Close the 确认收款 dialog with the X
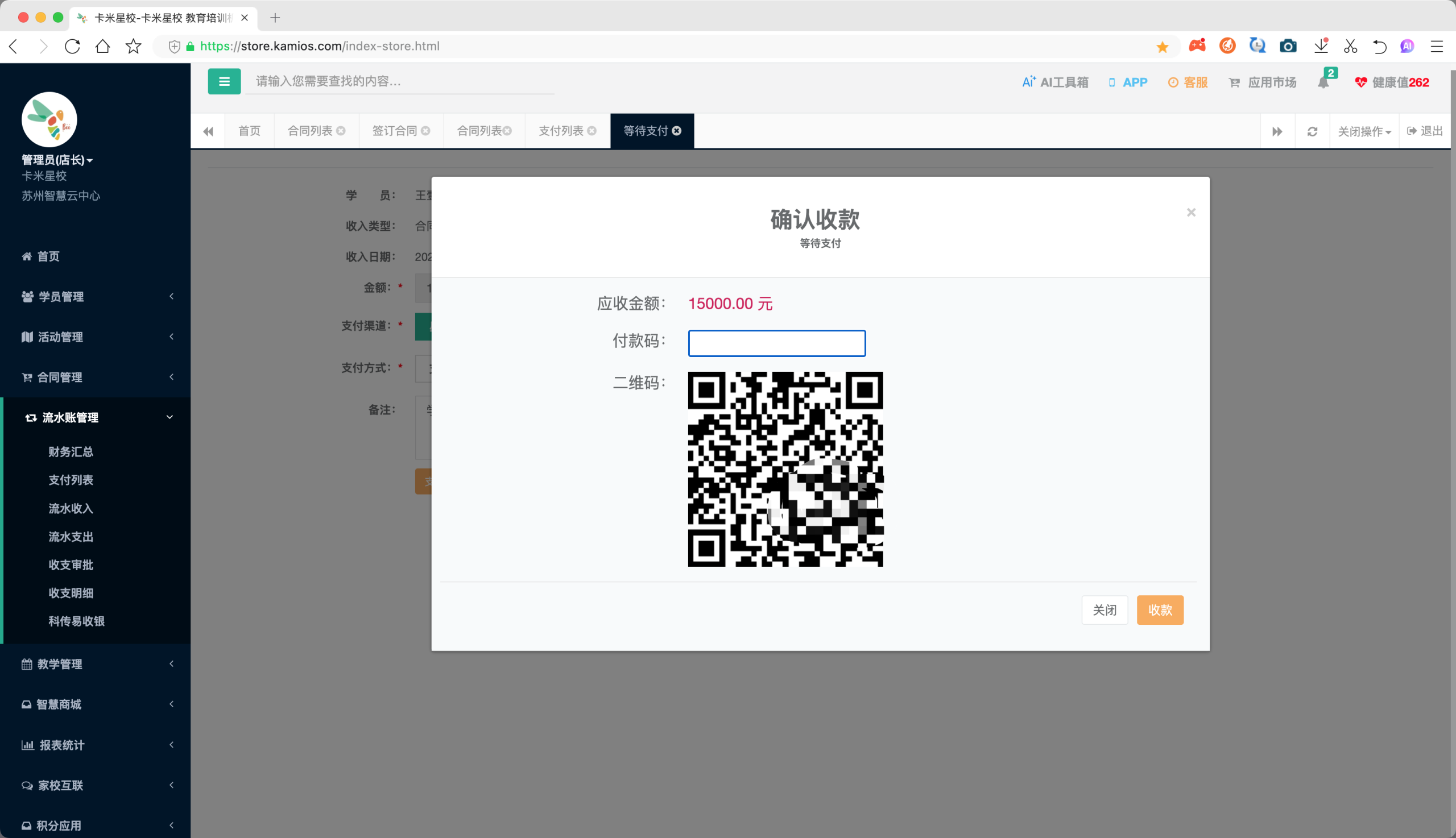Screen dimensions: 1456x838 (x=1191, y=213)
